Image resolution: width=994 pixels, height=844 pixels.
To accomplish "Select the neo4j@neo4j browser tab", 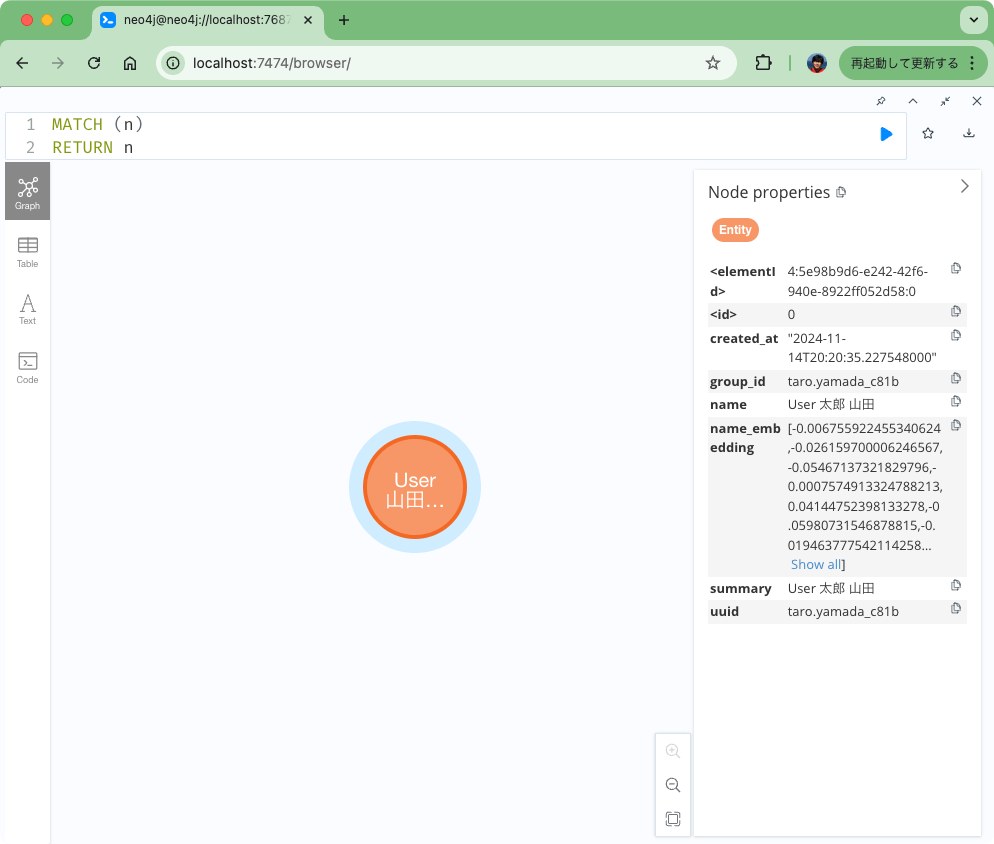I will point(207,20).
